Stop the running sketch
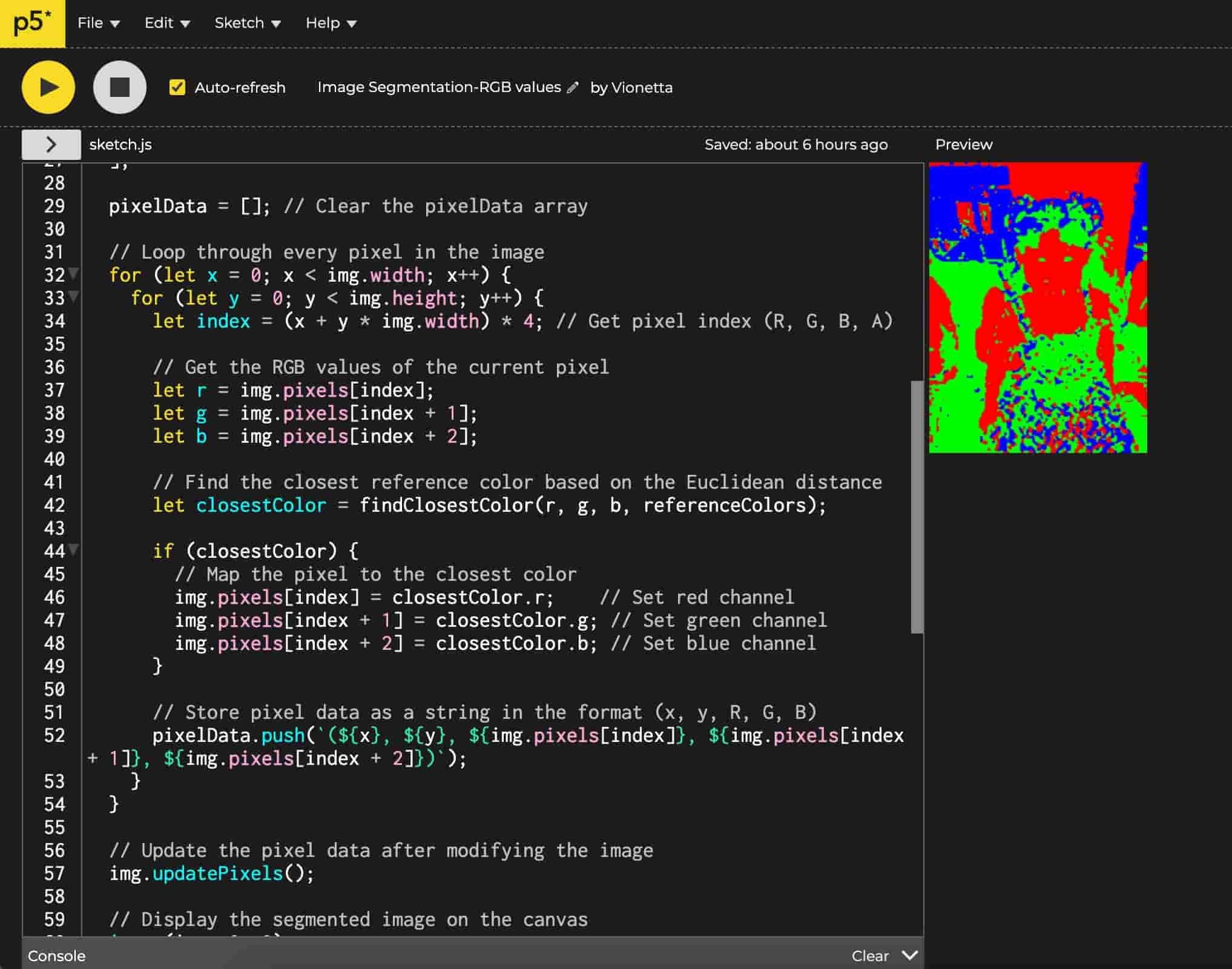 point(119,87)
